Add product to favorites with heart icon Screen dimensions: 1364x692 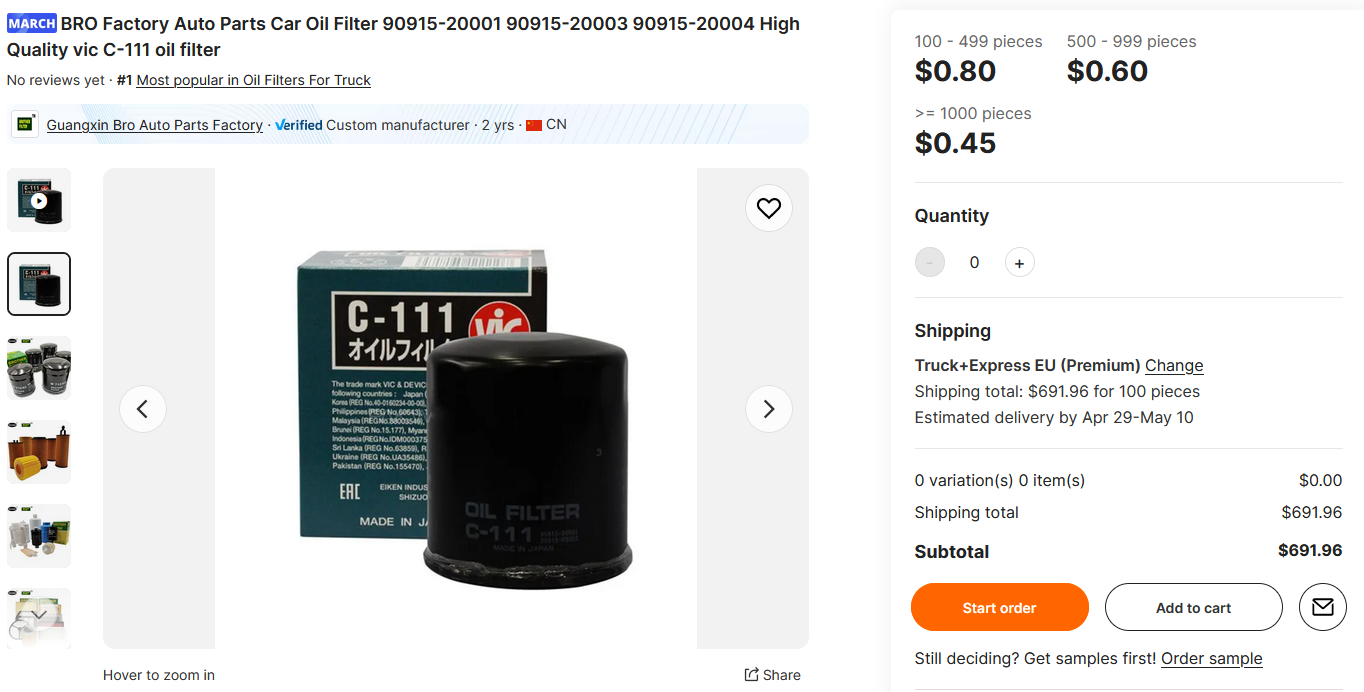coord(769,208)
